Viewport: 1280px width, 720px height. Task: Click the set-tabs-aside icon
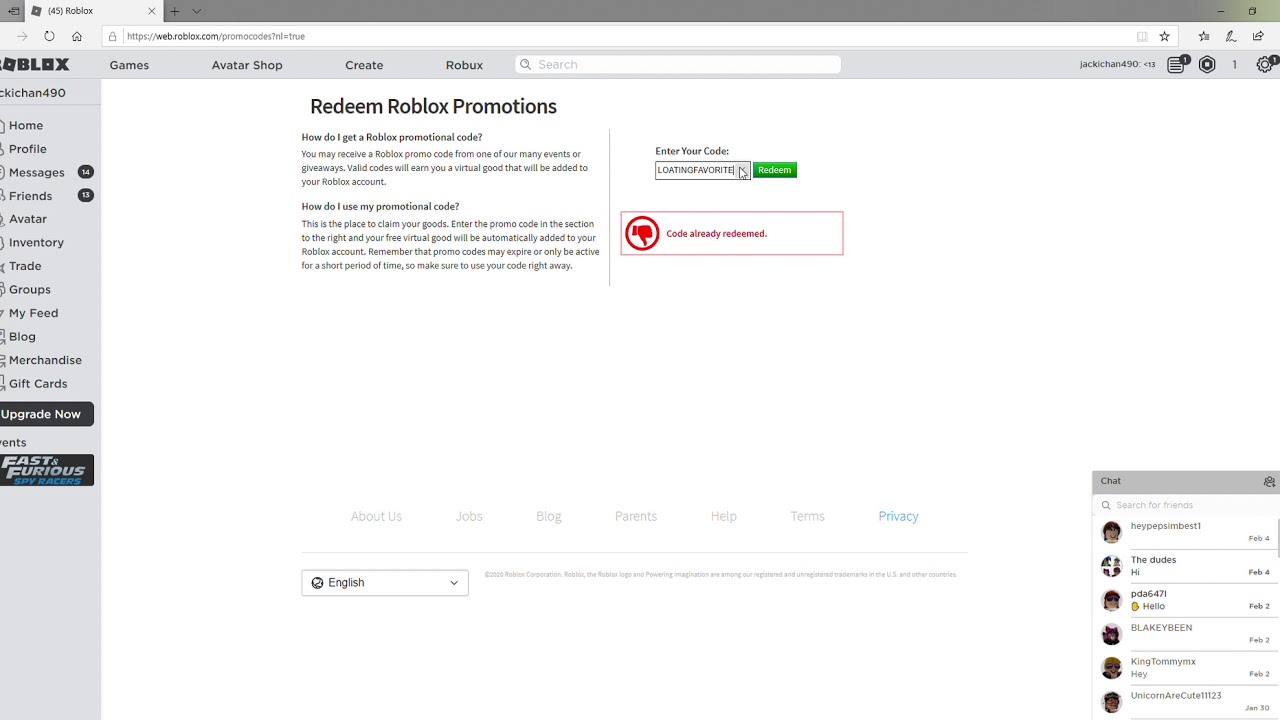[x=13, y=11]
